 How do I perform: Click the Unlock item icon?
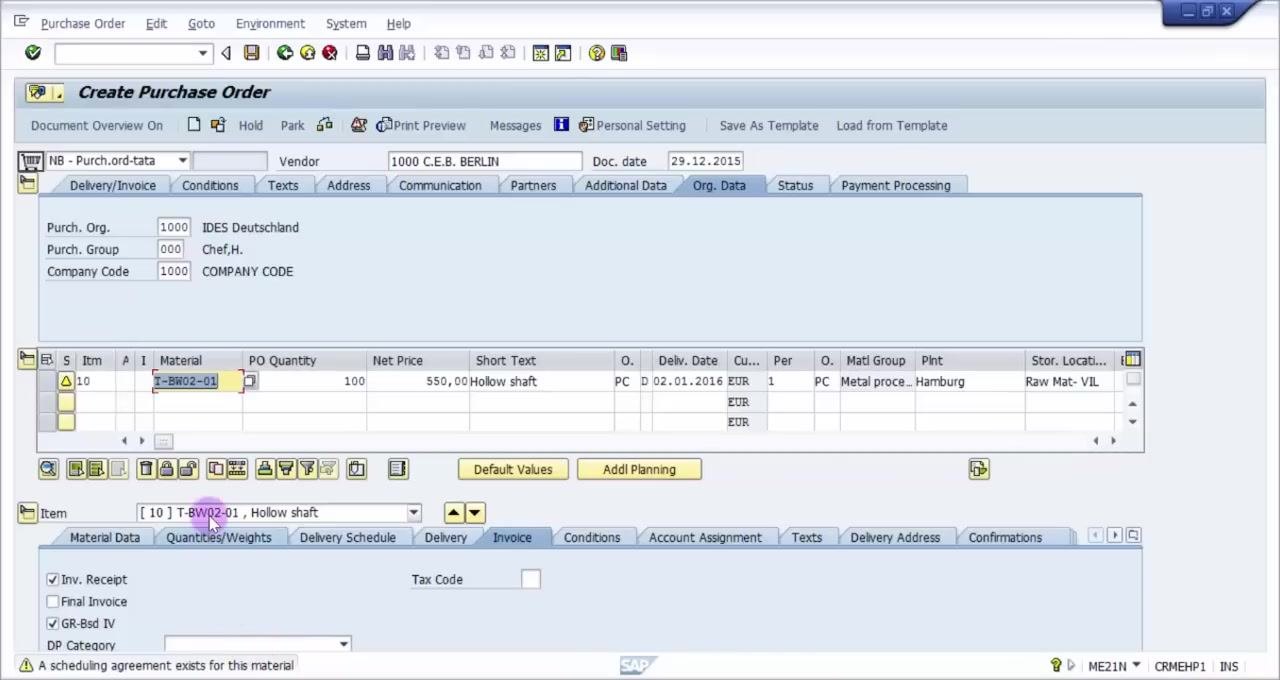coord(188,469)
